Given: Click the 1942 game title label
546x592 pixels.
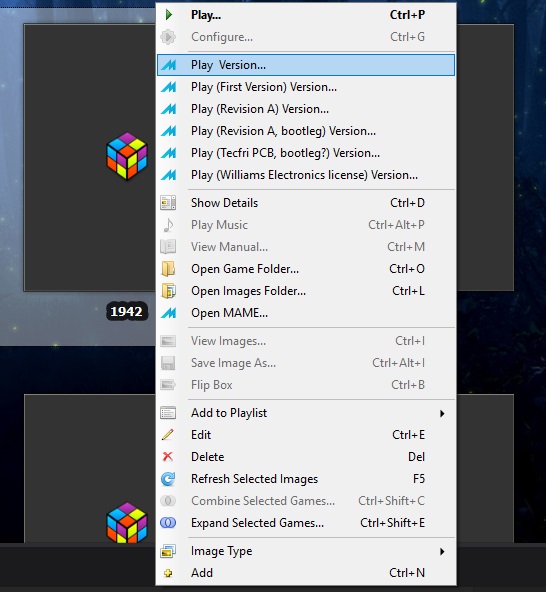Looking at the screenshot, I should click(126, 311).
